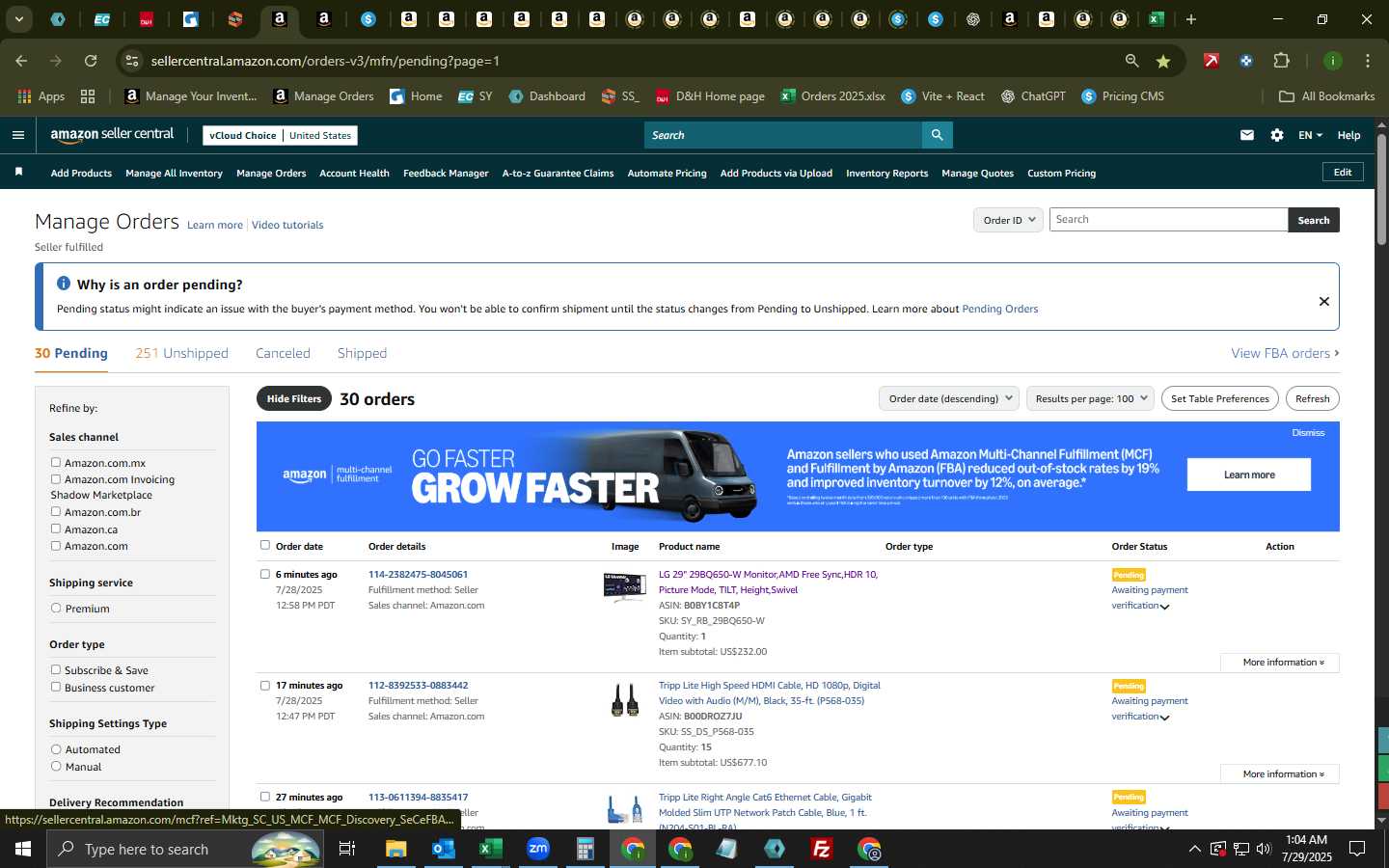Click the HDMI cable product thumbnail
This screenshot has width=1389, height=868.
624,699
